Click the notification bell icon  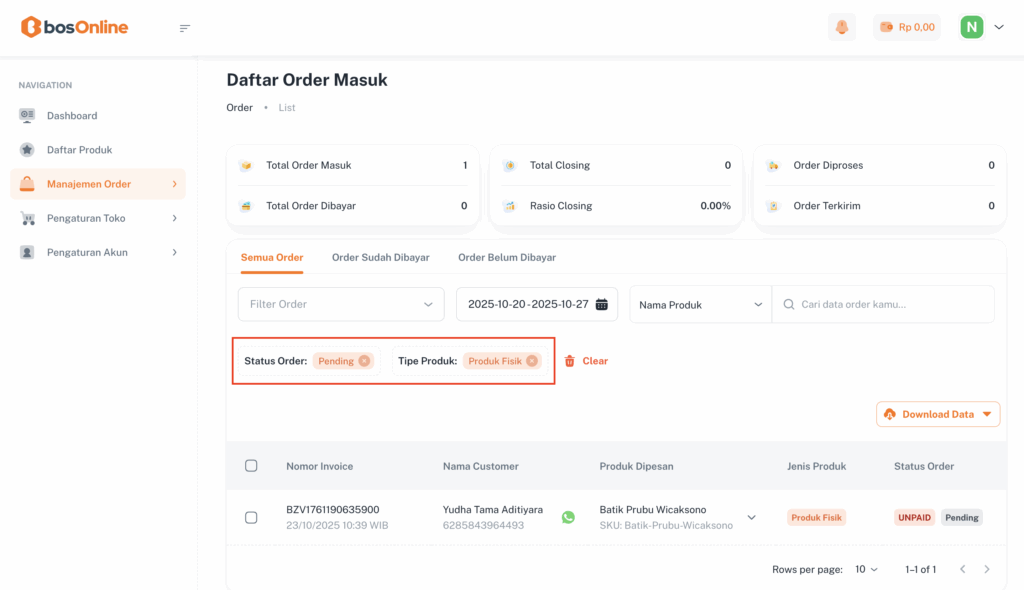coord(842,27)
